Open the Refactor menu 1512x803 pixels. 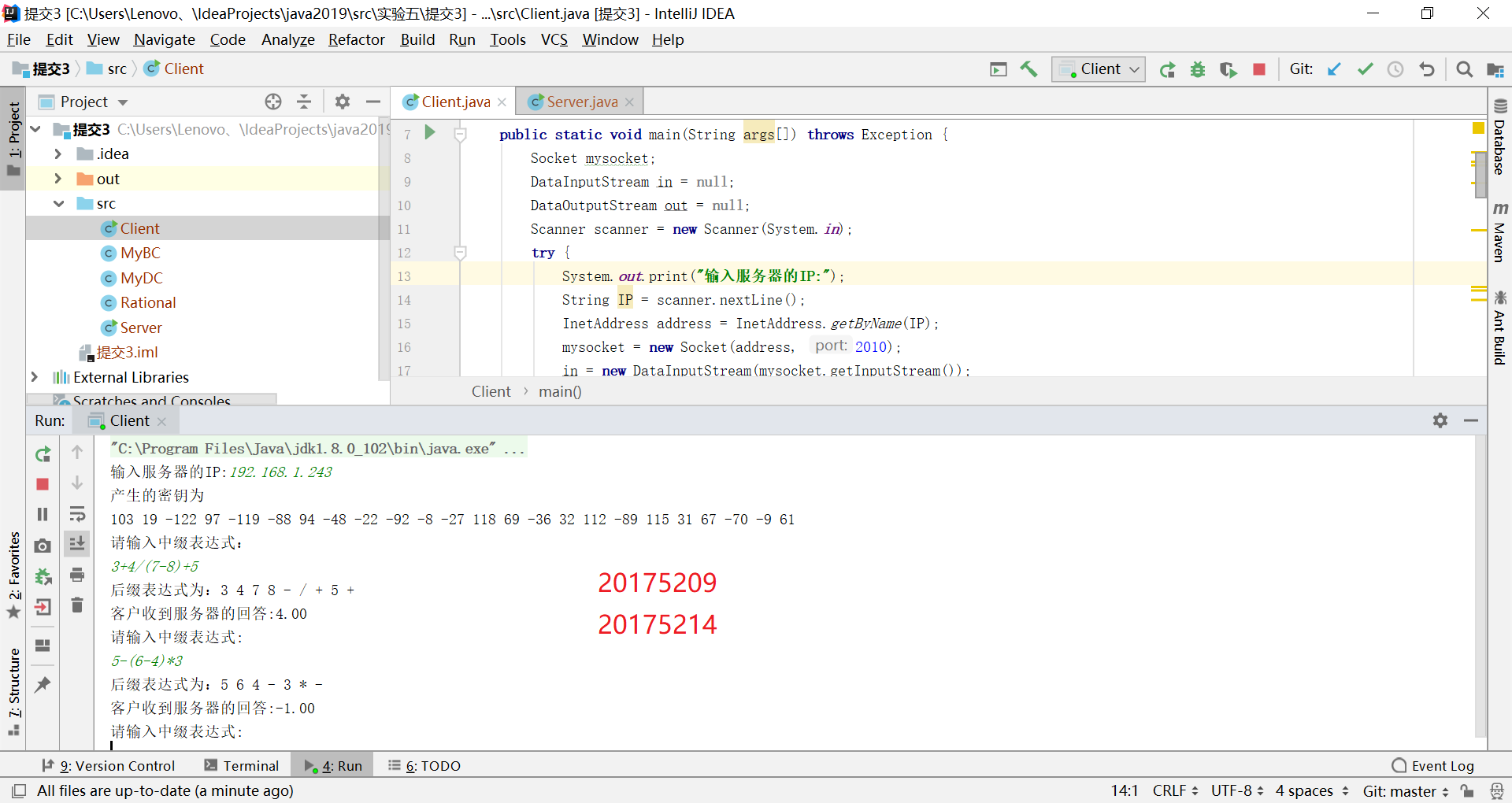(x=356, y=39)
